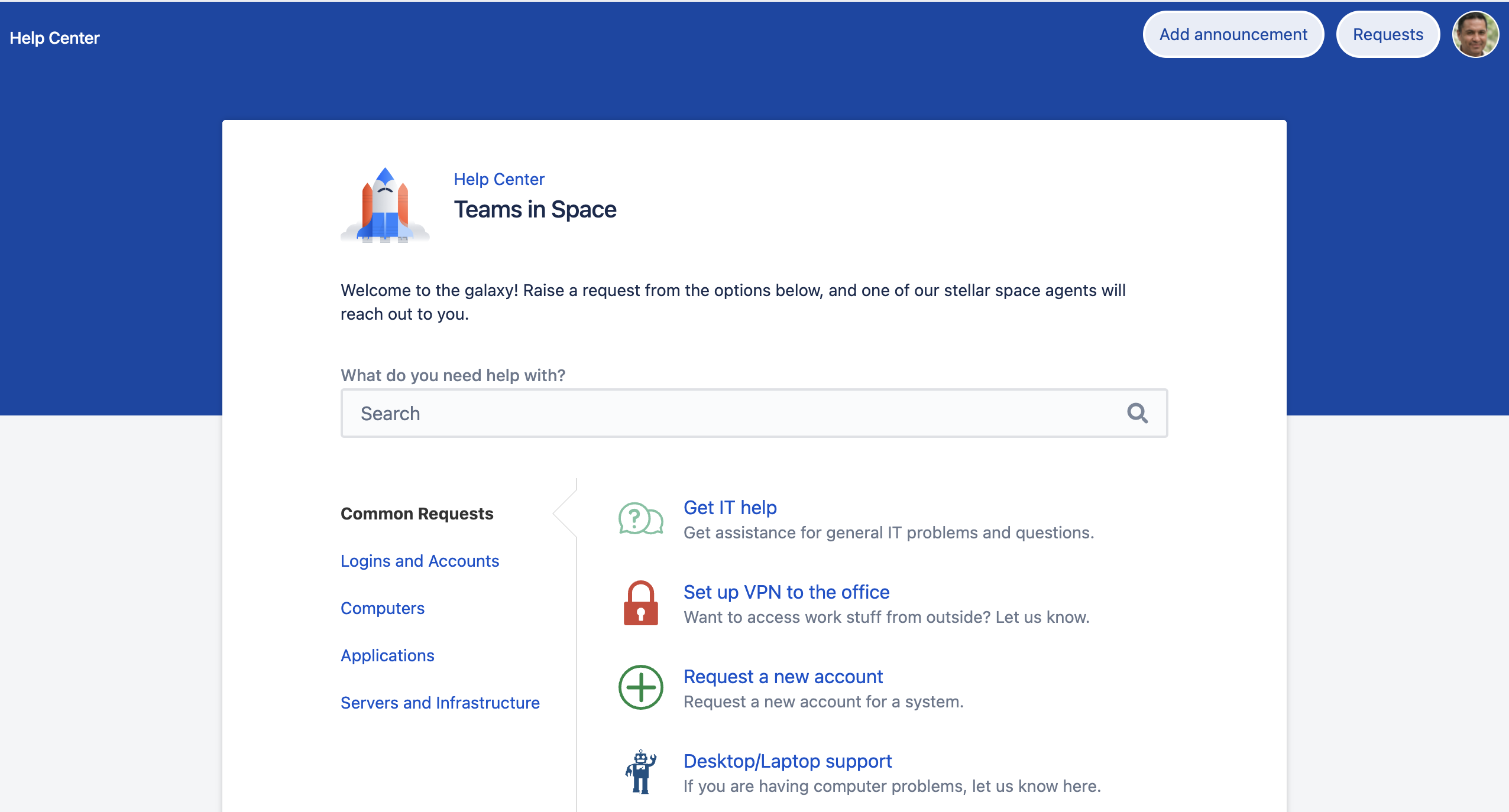Click the search input field
Viewport: 1509px width, 812px height.
click(x=754, y=412)
